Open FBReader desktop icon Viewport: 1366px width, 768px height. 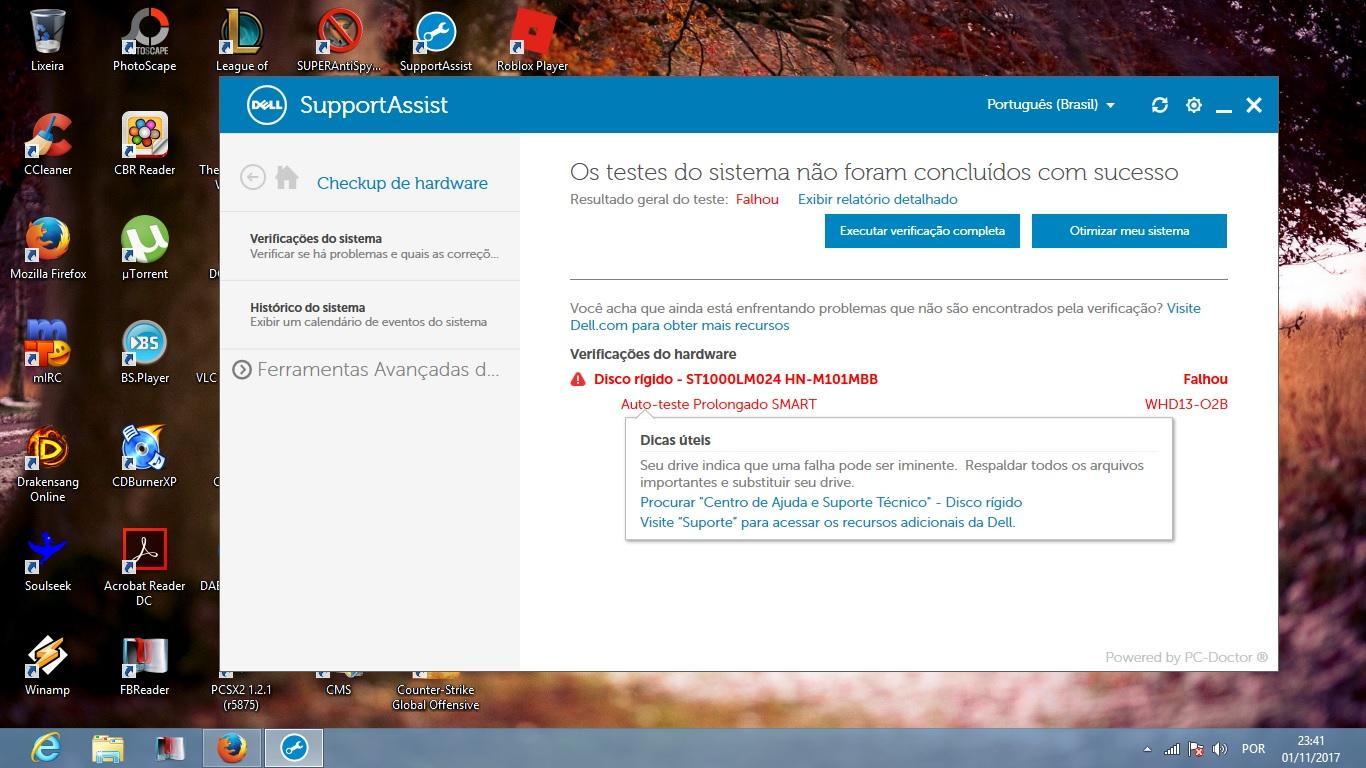click(144, 664)
